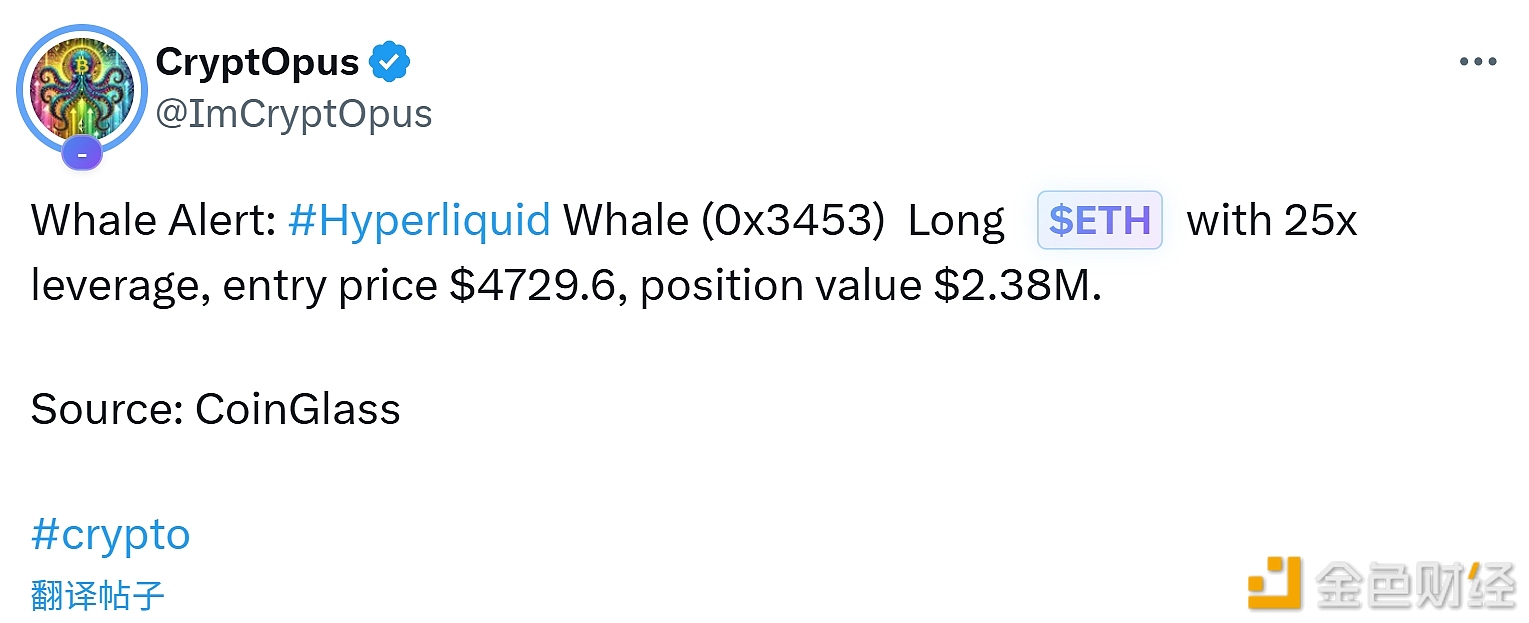This screenshot has height=623, width=1529.
Task: Click the golden 金色财经 logo icon
Action: pyautogui.click(x=1273, y=582)
